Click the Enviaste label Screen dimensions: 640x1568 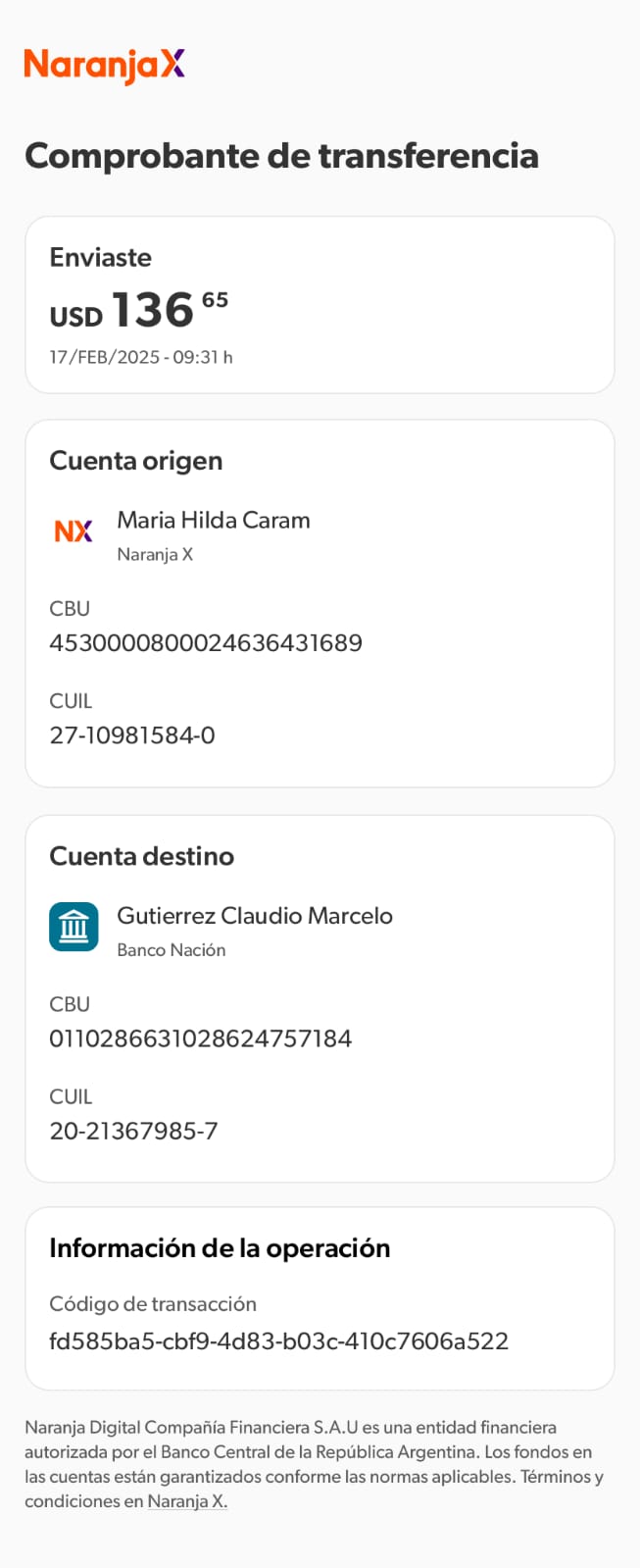click(x=100, y=258)
